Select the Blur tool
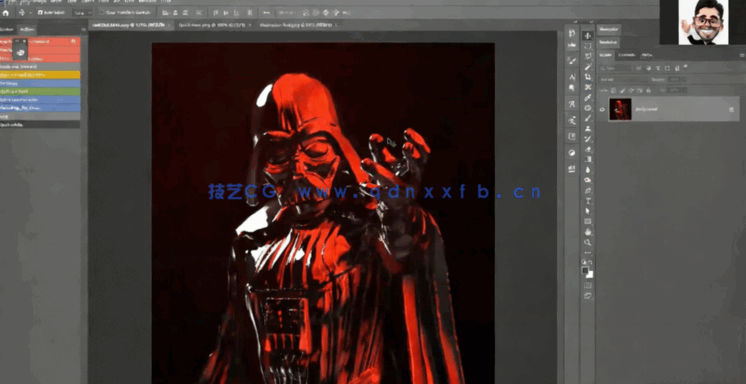Image resolution: width=746 pixels, height=384 pixels. pyautogui.click(x=588, y=170)
